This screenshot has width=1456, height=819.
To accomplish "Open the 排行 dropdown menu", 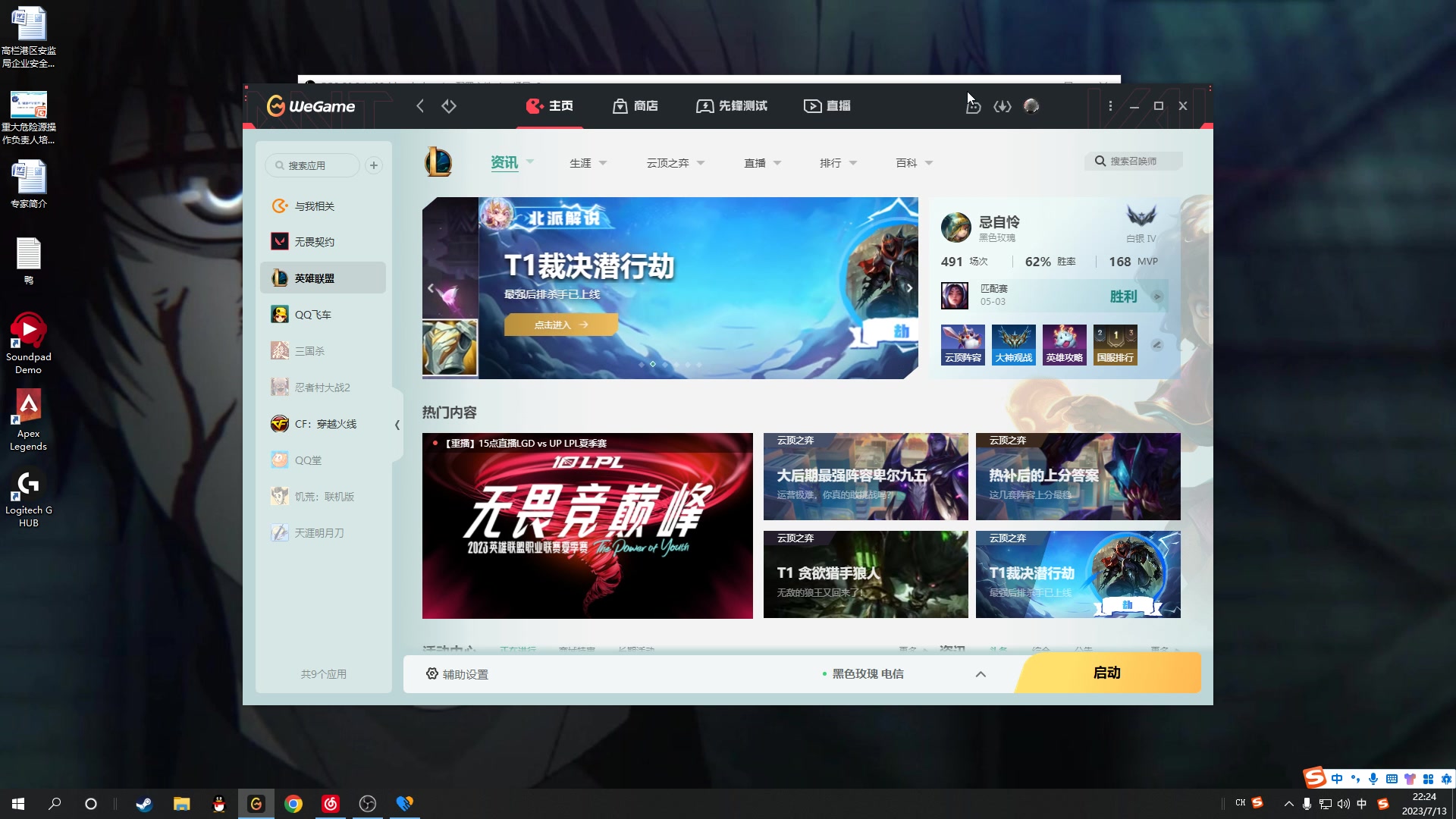I will click(839, 162).
